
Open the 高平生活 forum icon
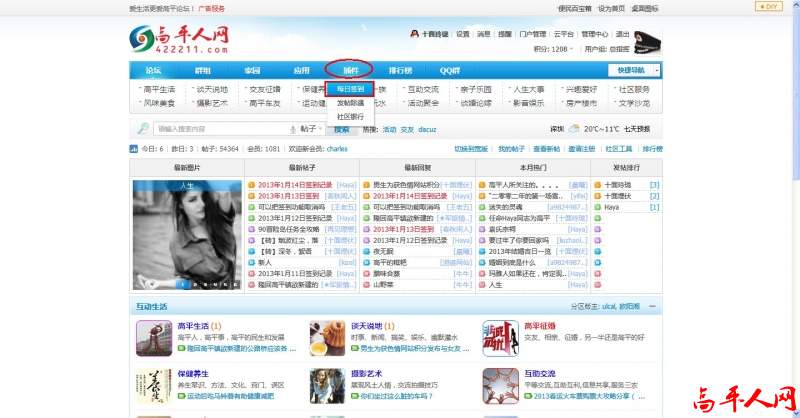154,338
